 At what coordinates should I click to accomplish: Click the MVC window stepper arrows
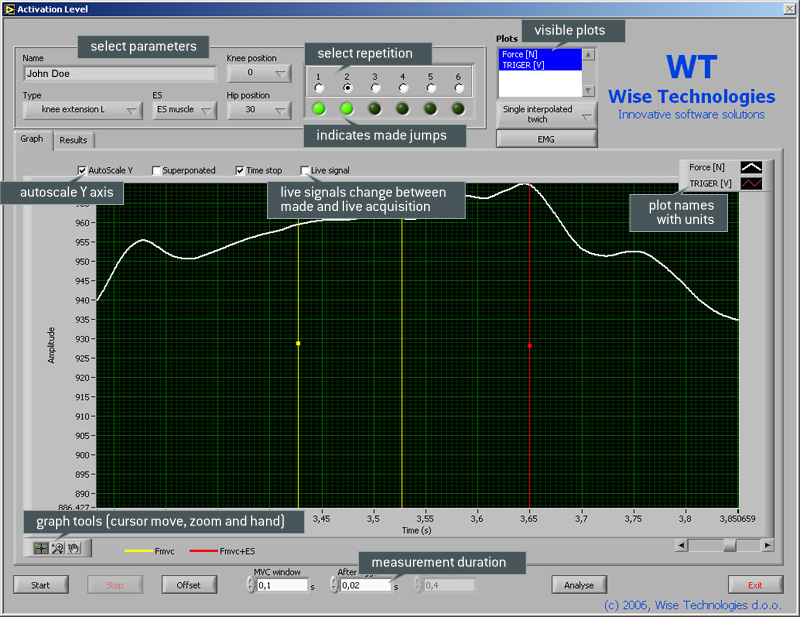[x=250, y=585]
